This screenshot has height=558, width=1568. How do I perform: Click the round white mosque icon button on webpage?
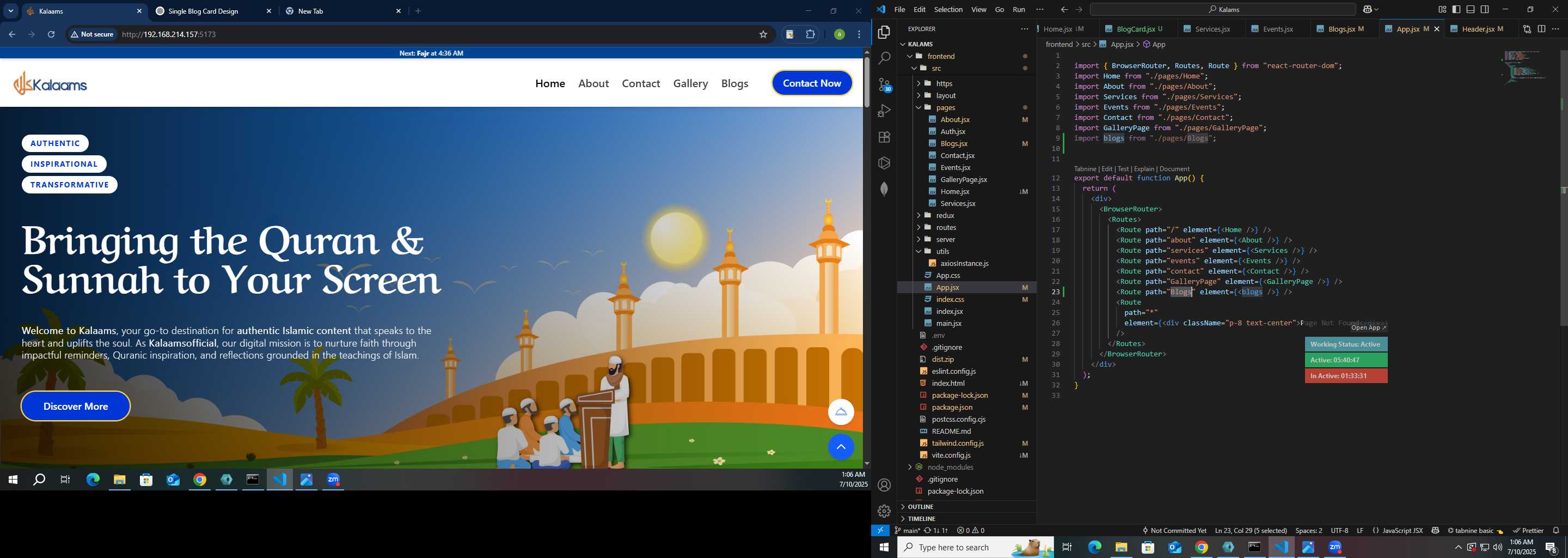click(841, 413)
